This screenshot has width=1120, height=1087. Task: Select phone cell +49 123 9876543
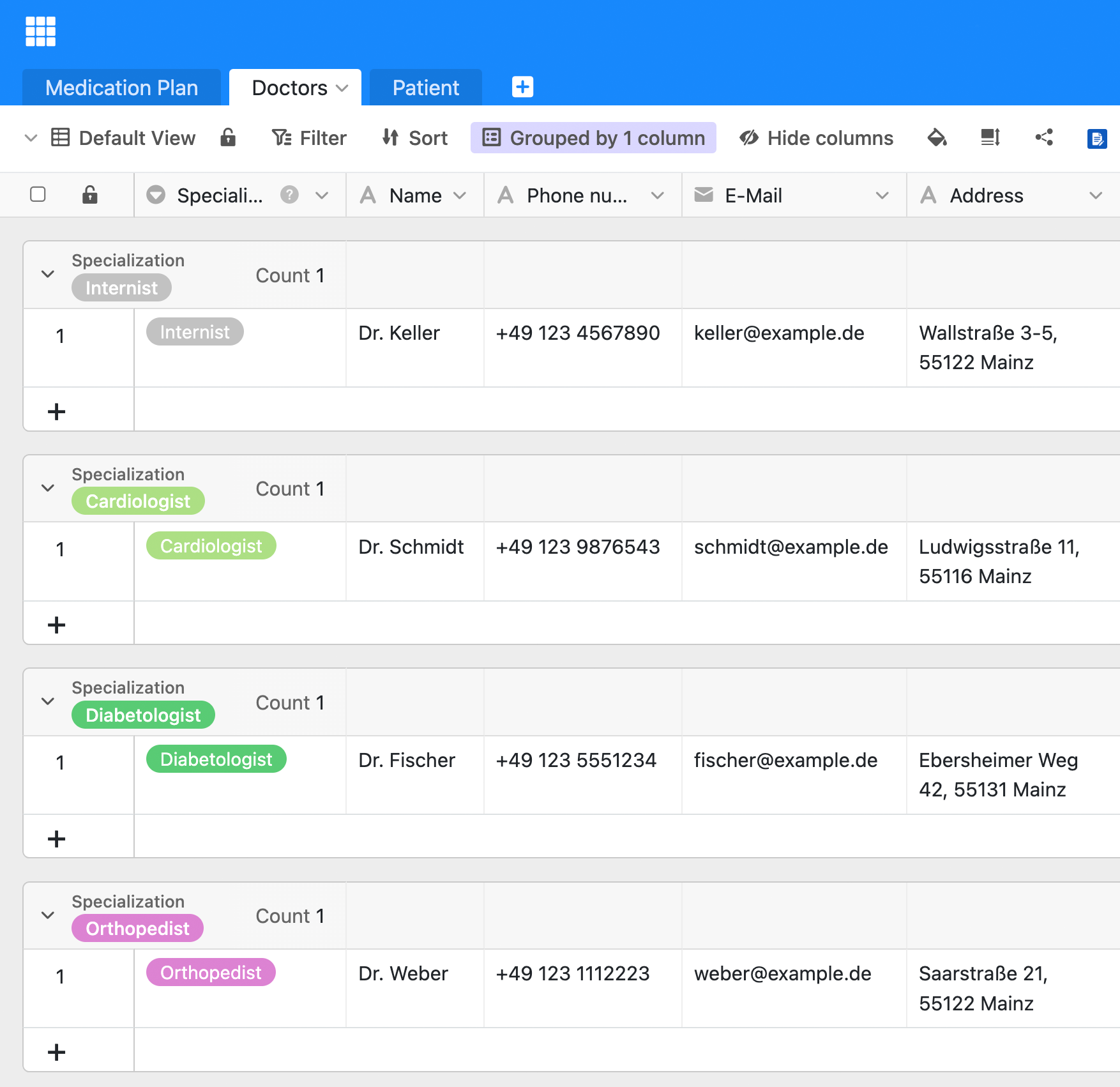[583, 562]
